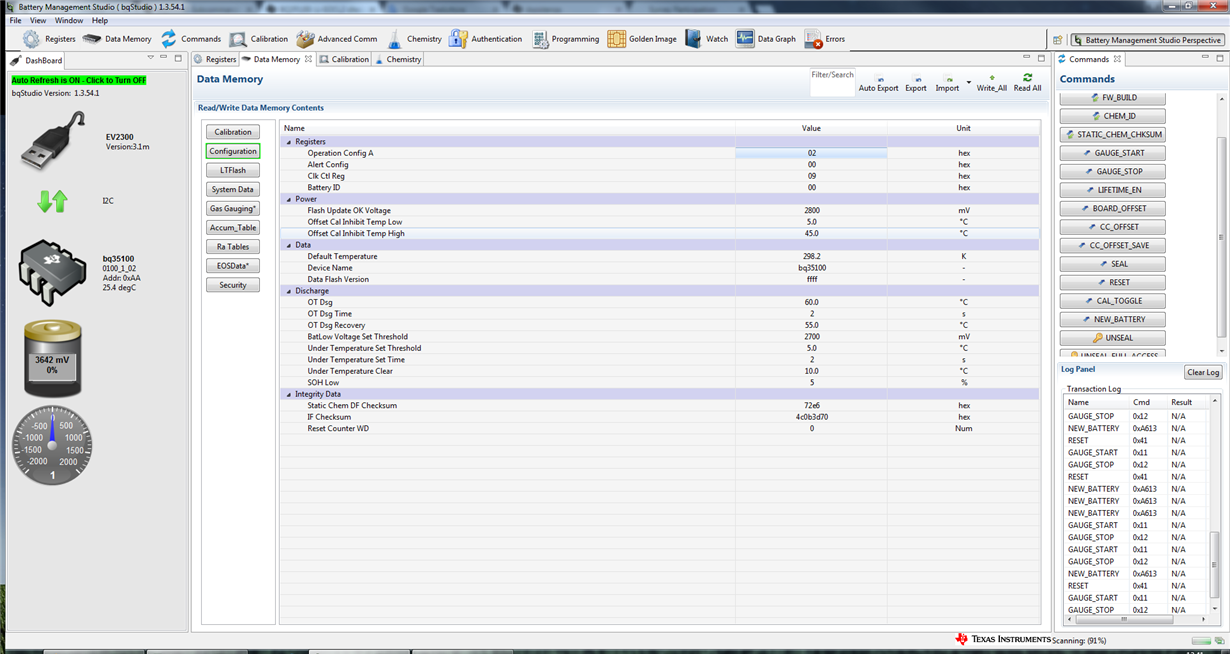Open the Help menu
The image size is (1230, 654).
pos(100,20)
